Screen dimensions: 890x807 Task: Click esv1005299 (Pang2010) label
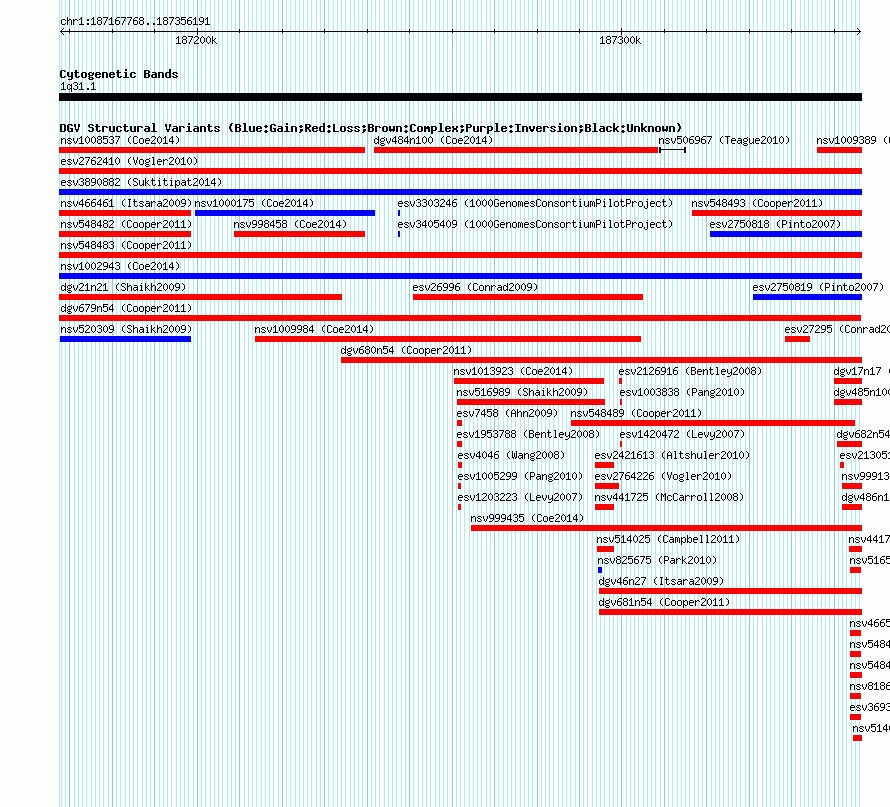(x=520, y=476)
